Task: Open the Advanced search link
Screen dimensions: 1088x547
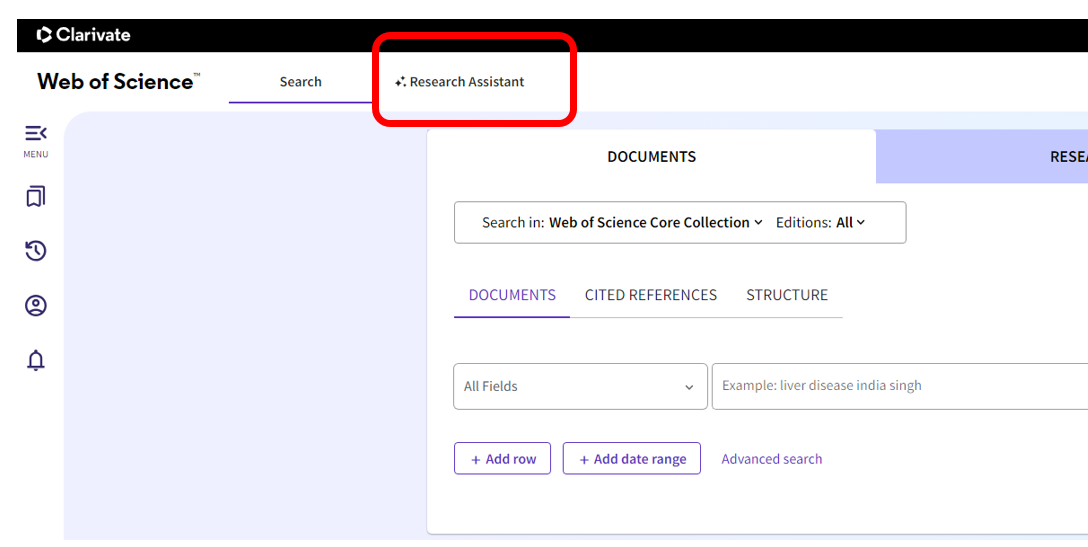Action: (x=772, y=459)
